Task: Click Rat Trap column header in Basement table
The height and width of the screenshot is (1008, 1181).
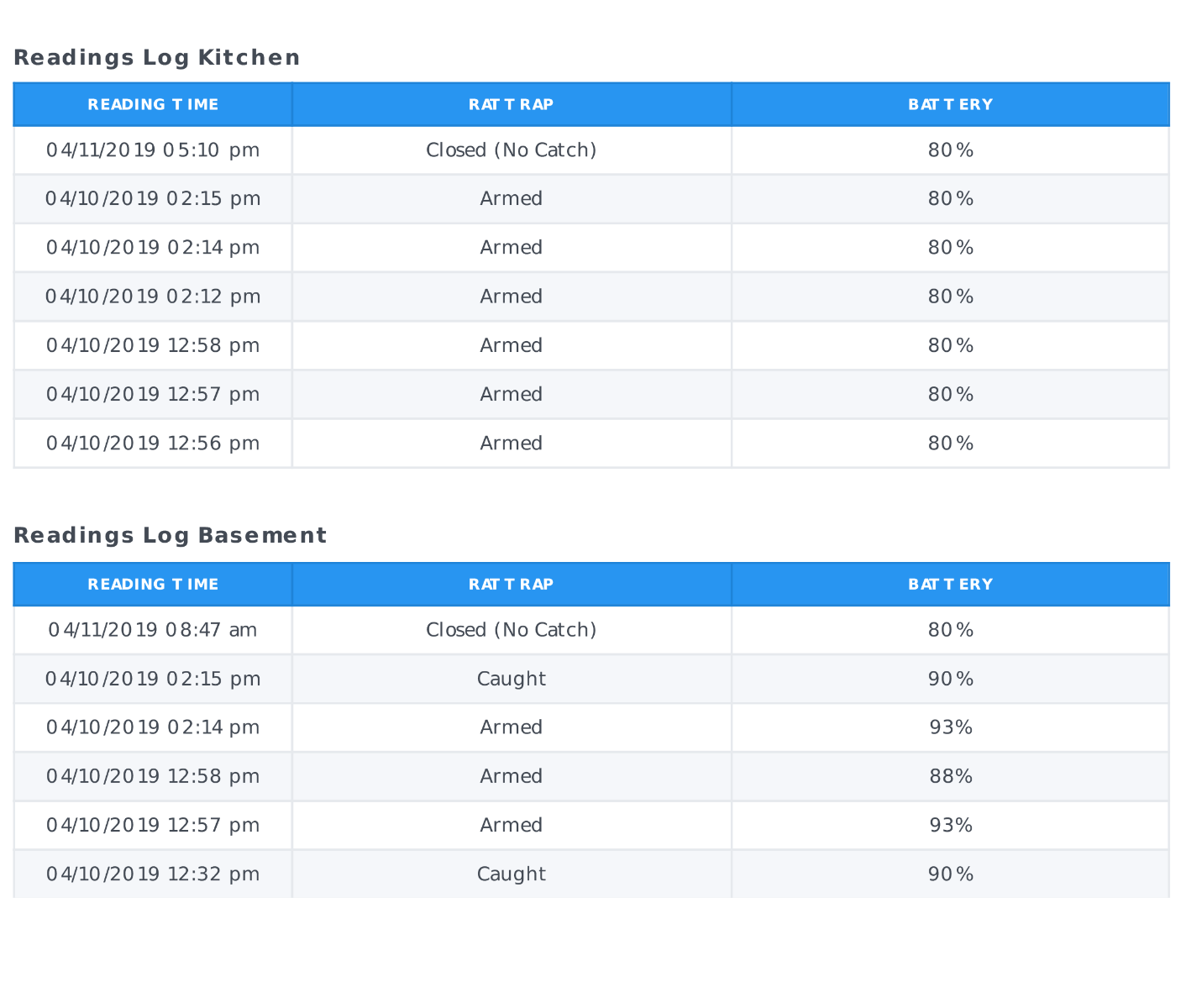Action: pos(511,585)
